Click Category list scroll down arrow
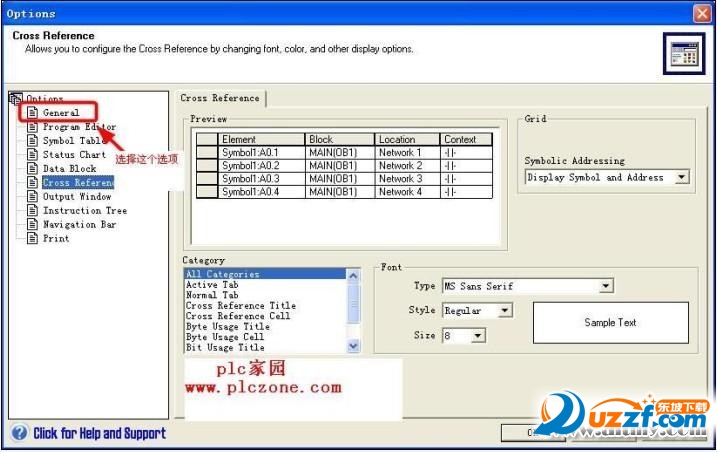717x452 pixels. pyautogui.click(x=353, y=346)
